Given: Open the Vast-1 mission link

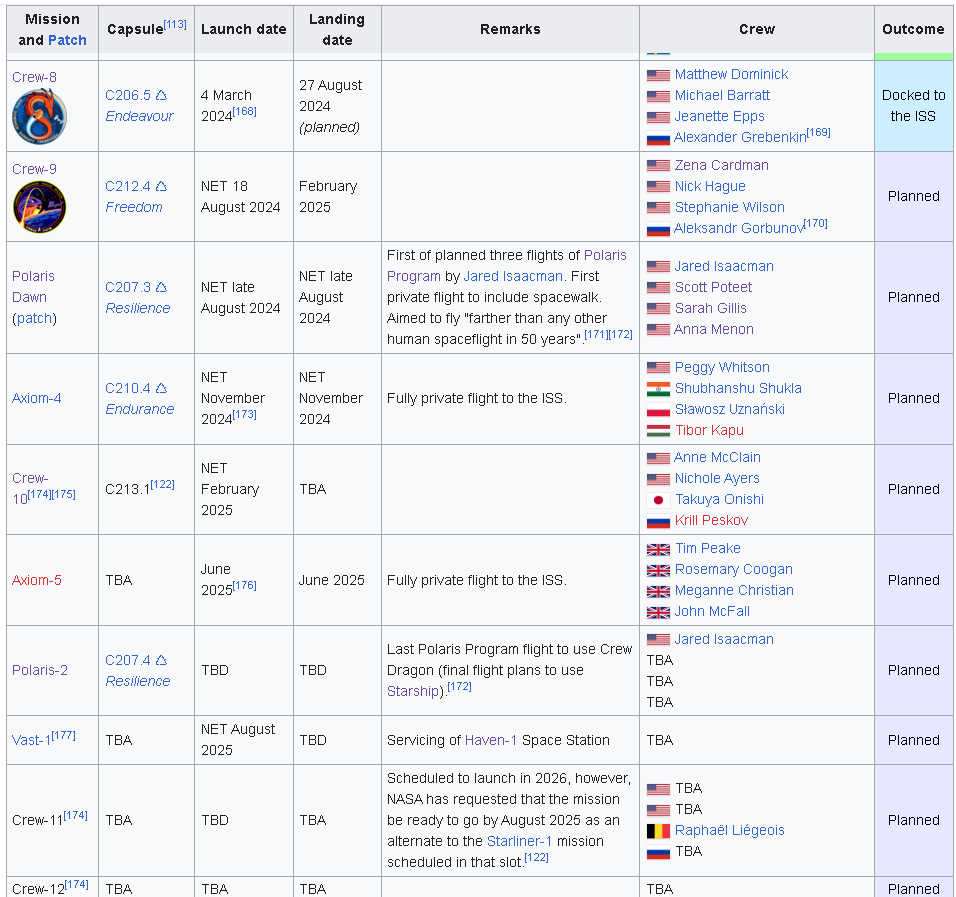Looking at the screenshot, I should [32, 740].
